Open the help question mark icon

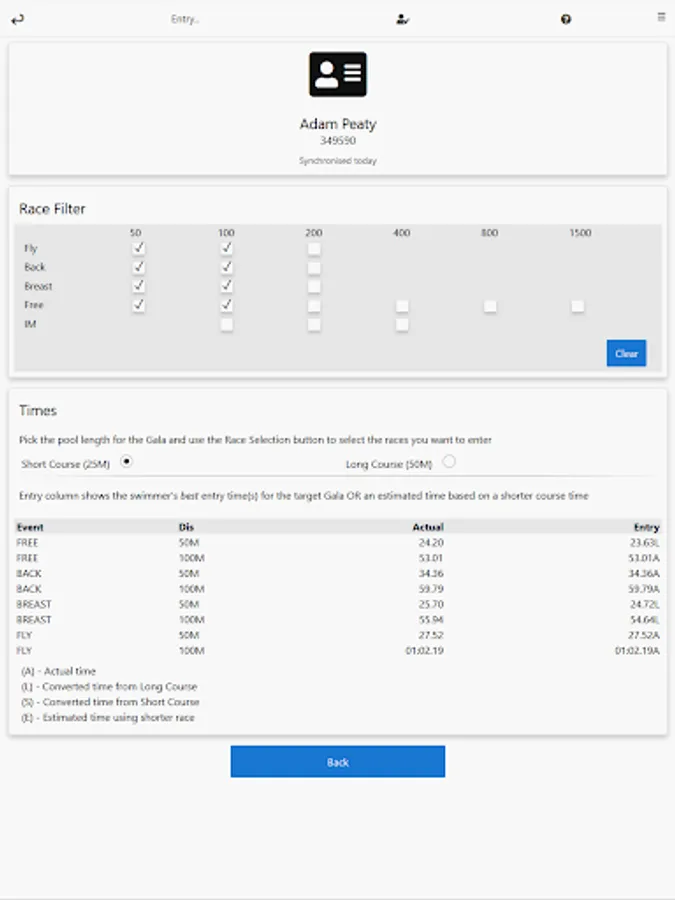[566, 20]
